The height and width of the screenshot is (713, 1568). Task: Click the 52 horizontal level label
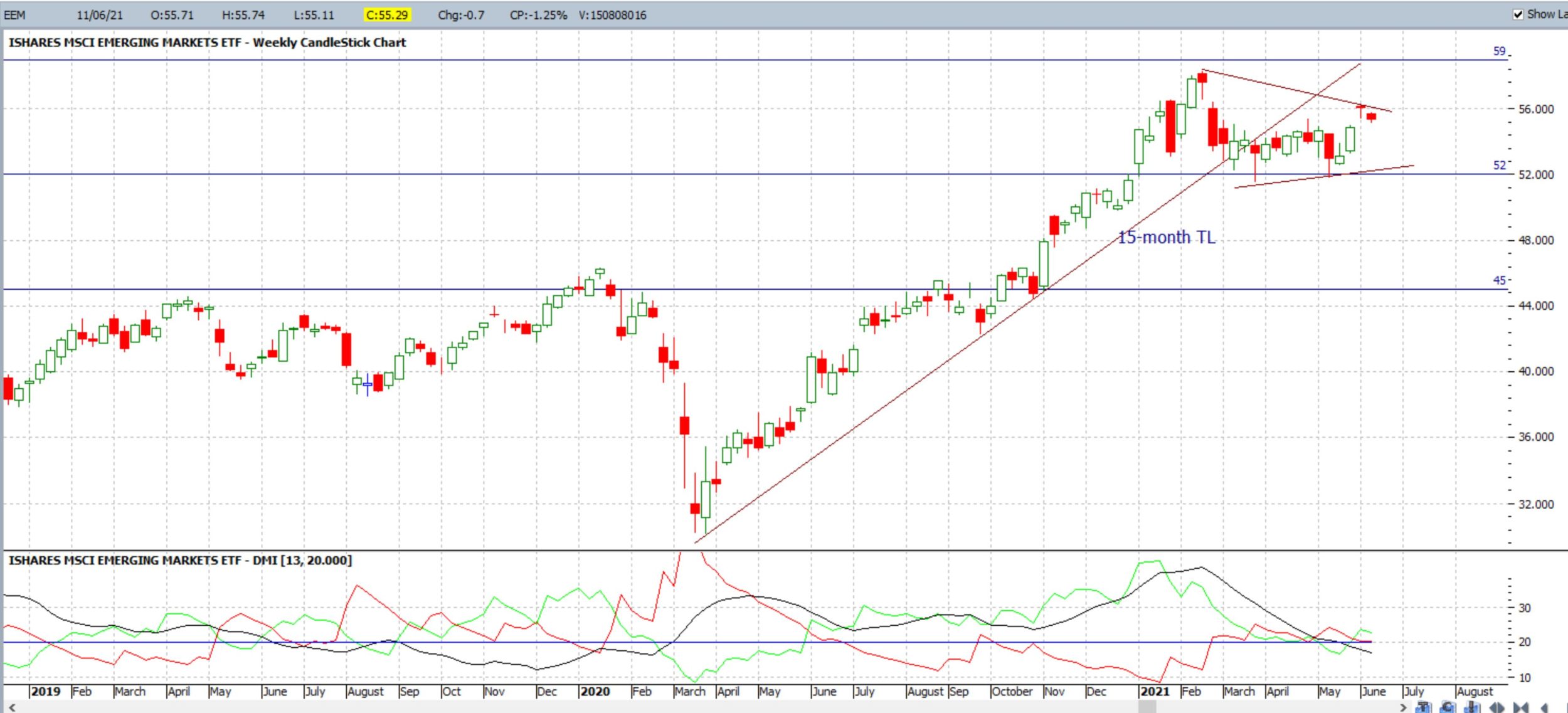[x=1499, y=165]
